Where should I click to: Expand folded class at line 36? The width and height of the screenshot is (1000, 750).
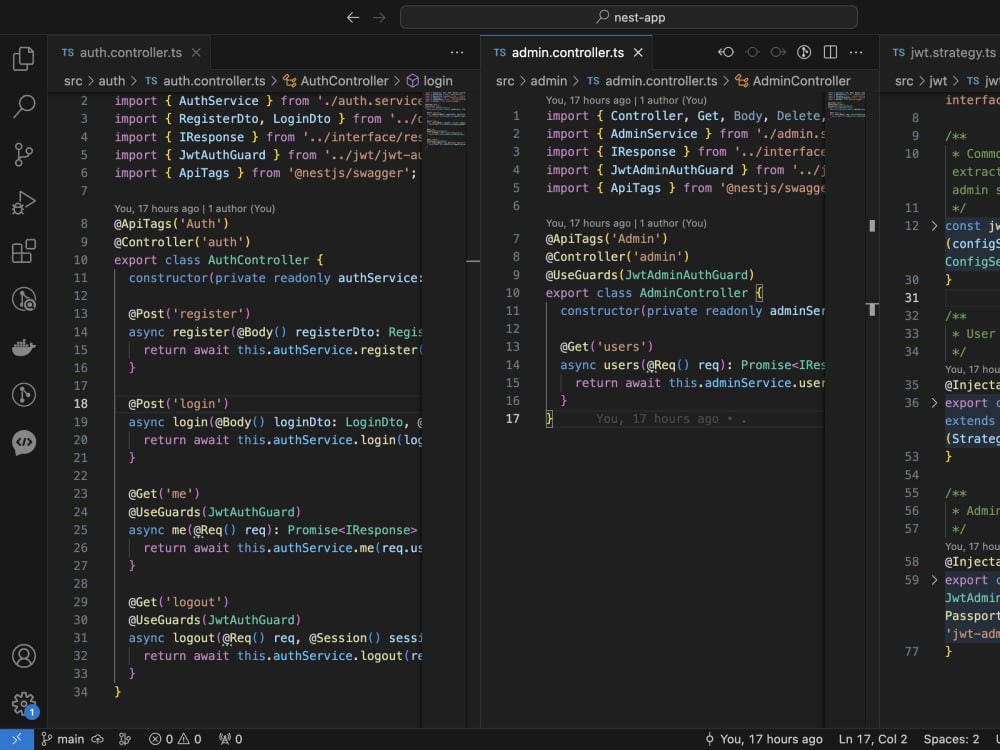[935, 403]
